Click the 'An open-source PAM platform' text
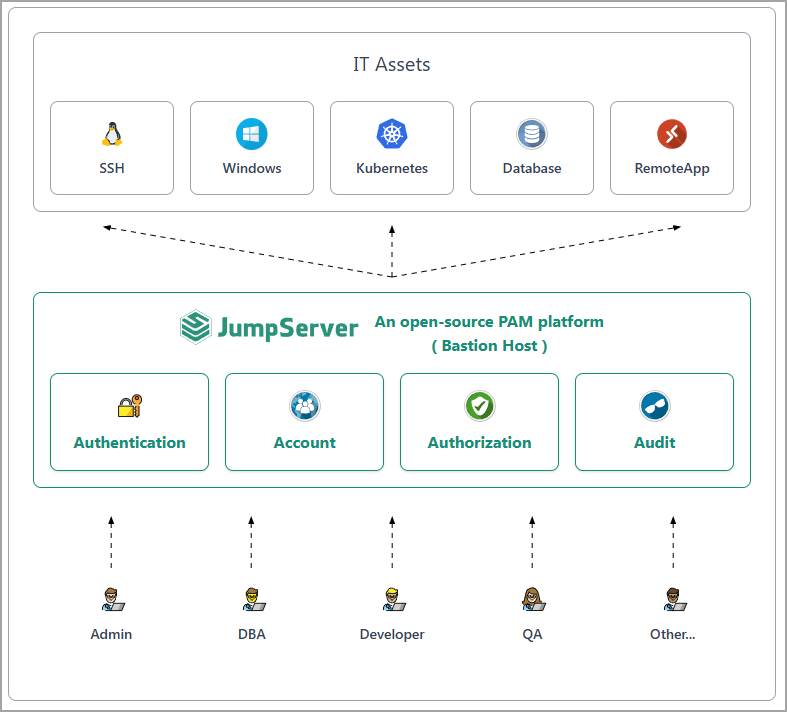787x712 pixels. (x=489, y=322)
